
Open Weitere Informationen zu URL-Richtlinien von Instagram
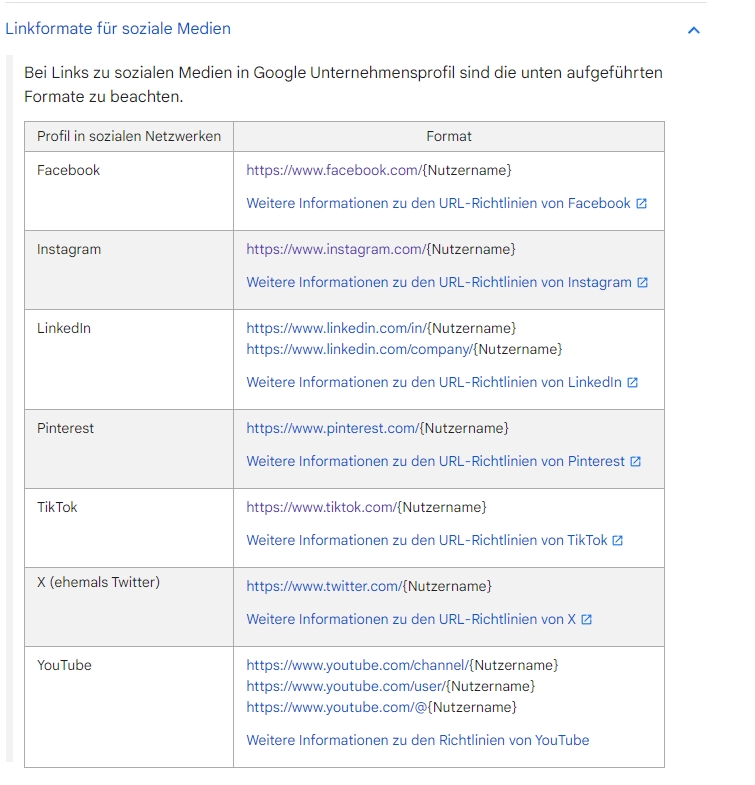439,282
